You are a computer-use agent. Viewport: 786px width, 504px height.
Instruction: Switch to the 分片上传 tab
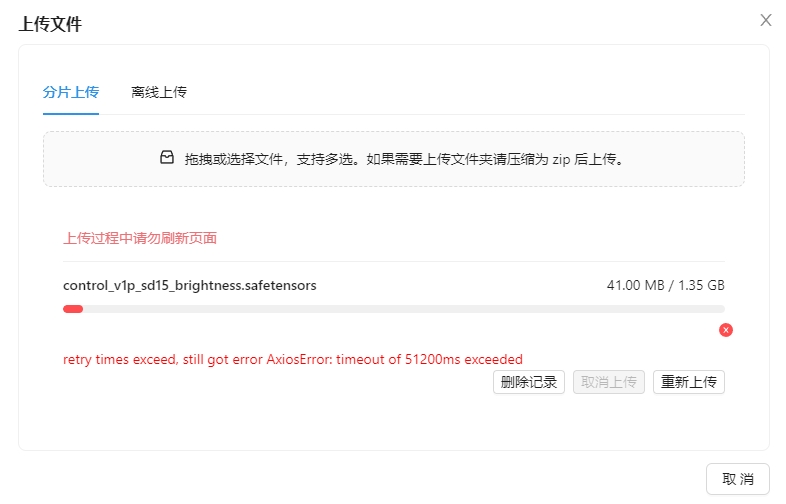click(71, 92)
